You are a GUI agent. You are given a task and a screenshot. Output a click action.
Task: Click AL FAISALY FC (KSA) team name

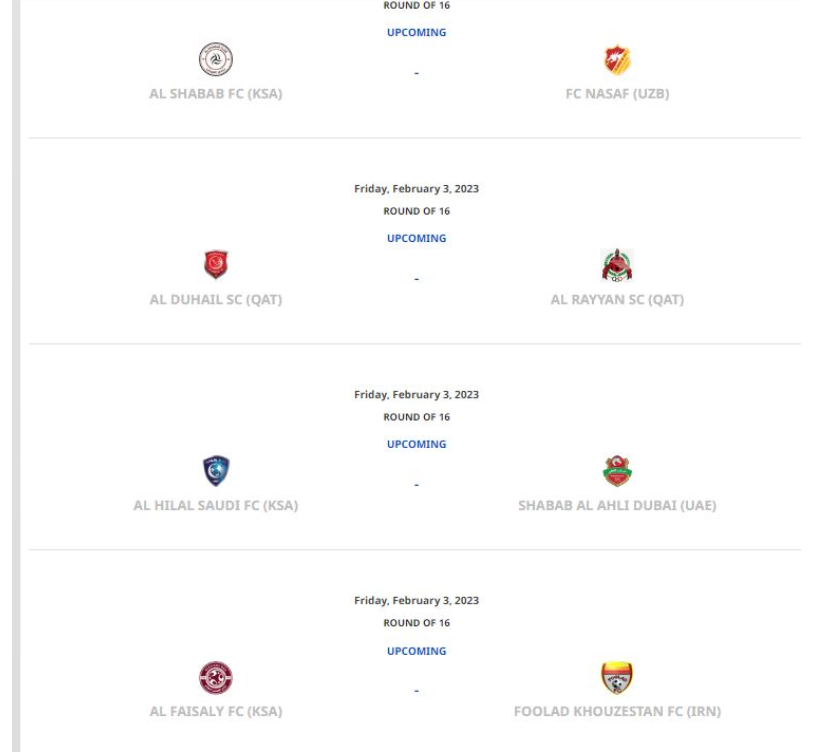click(x=215, y=711)
